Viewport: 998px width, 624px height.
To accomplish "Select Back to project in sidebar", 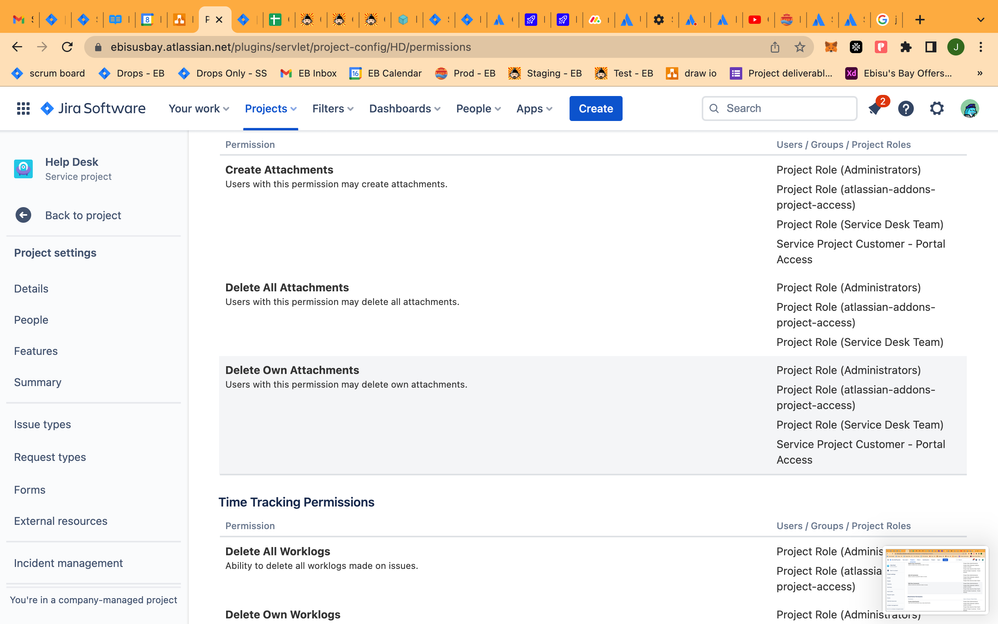I will tap(83, 215).
